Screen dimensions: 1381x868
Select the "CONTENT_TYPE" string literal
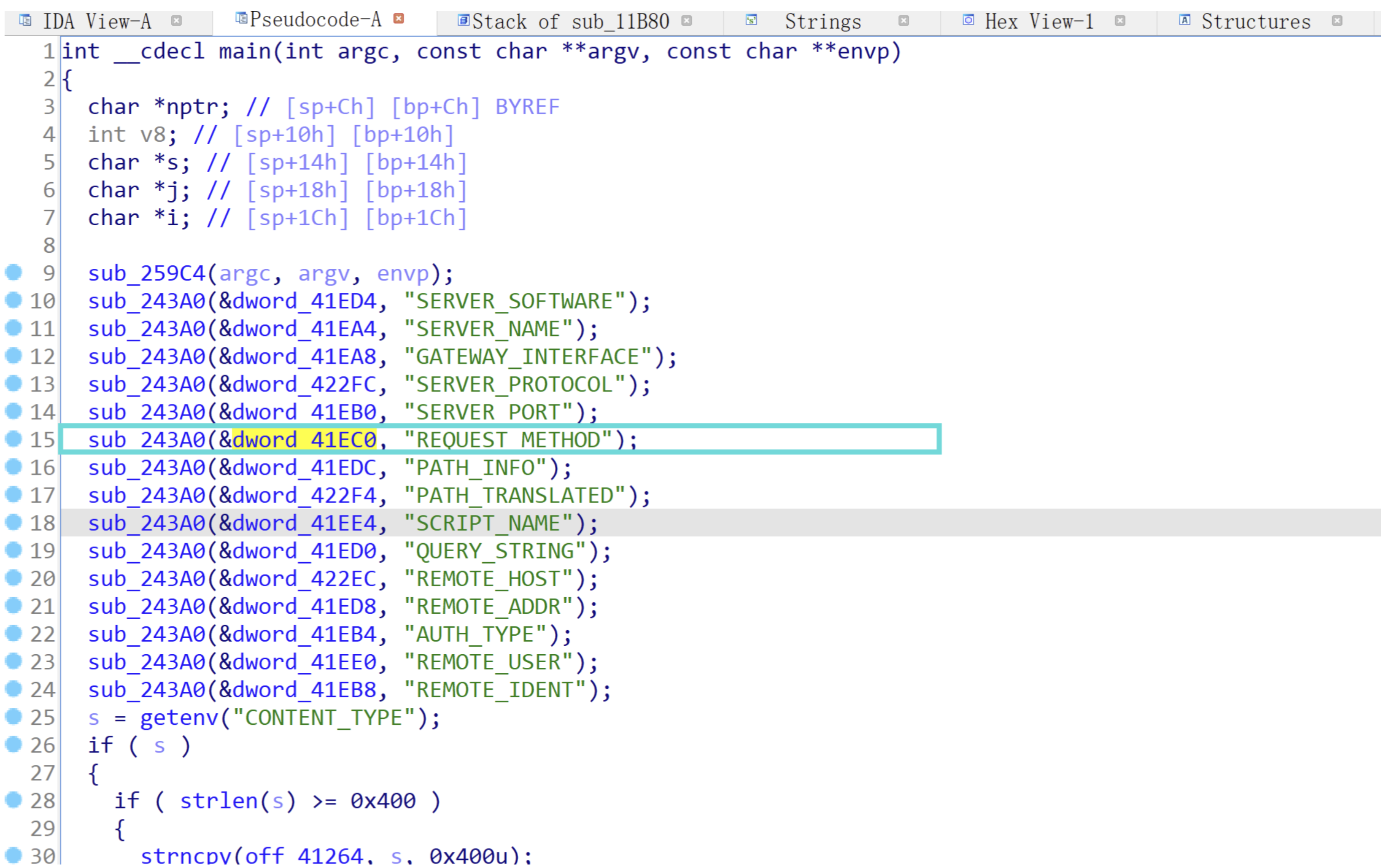[324, 718]
